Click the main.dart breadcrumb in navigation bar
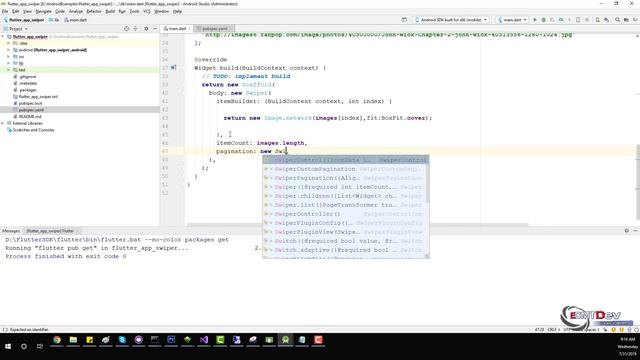640x360 pixels. tap(76, 20)
